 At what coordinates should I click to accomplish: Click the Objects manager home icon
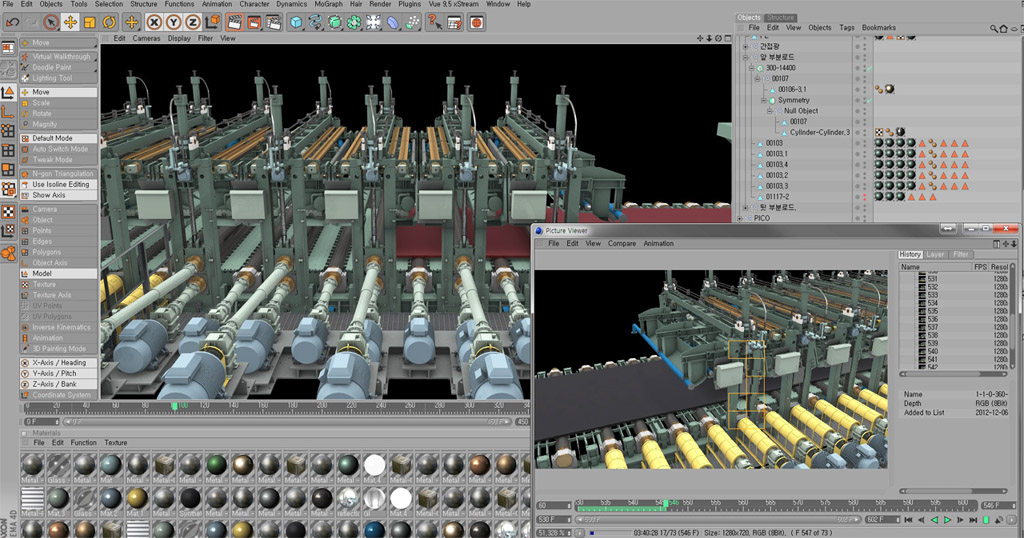pos(1004,28)
